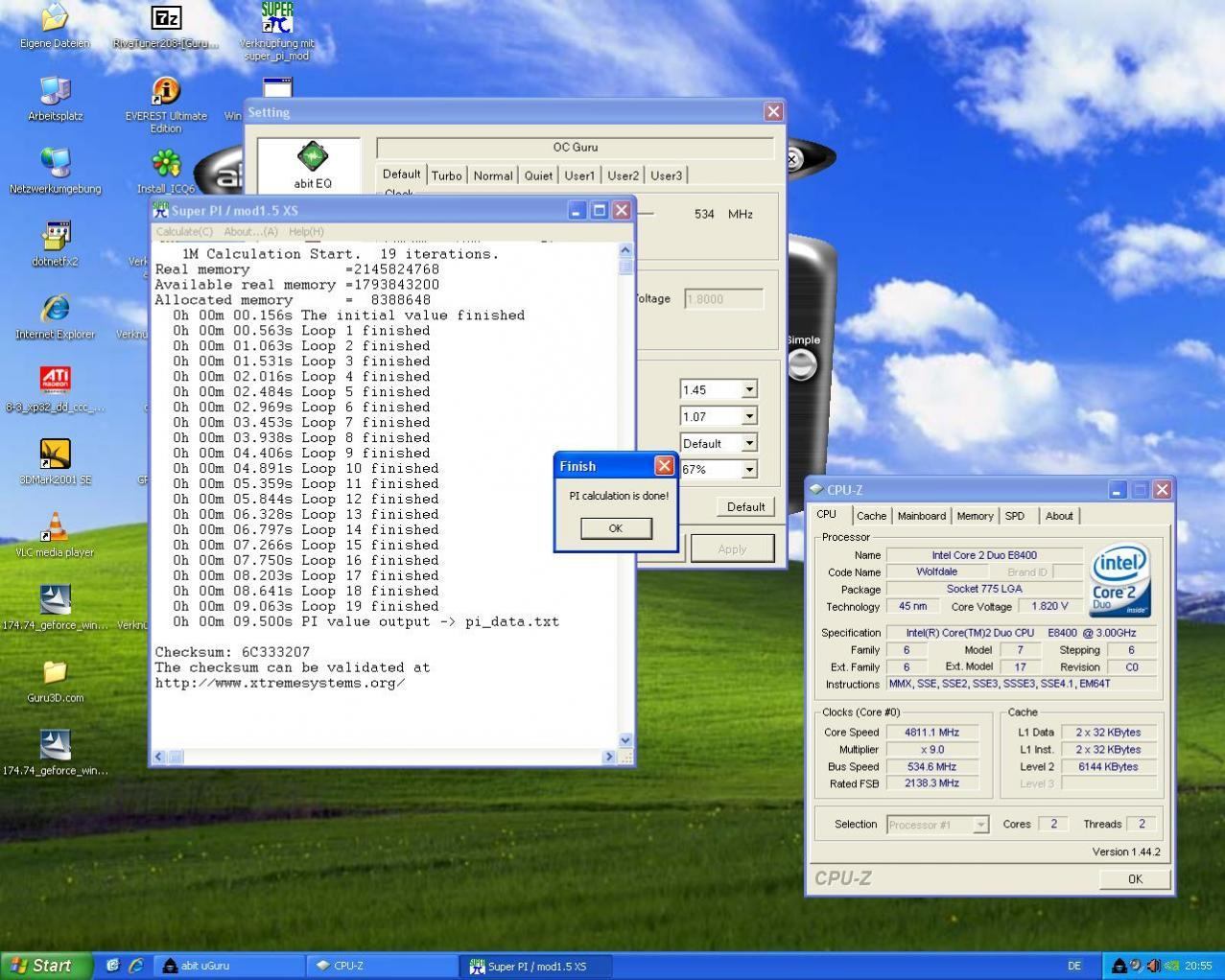Click the Core Speed 4811.1 MHz field
Screen dimensions: 1225x980
tap(931, 732)
